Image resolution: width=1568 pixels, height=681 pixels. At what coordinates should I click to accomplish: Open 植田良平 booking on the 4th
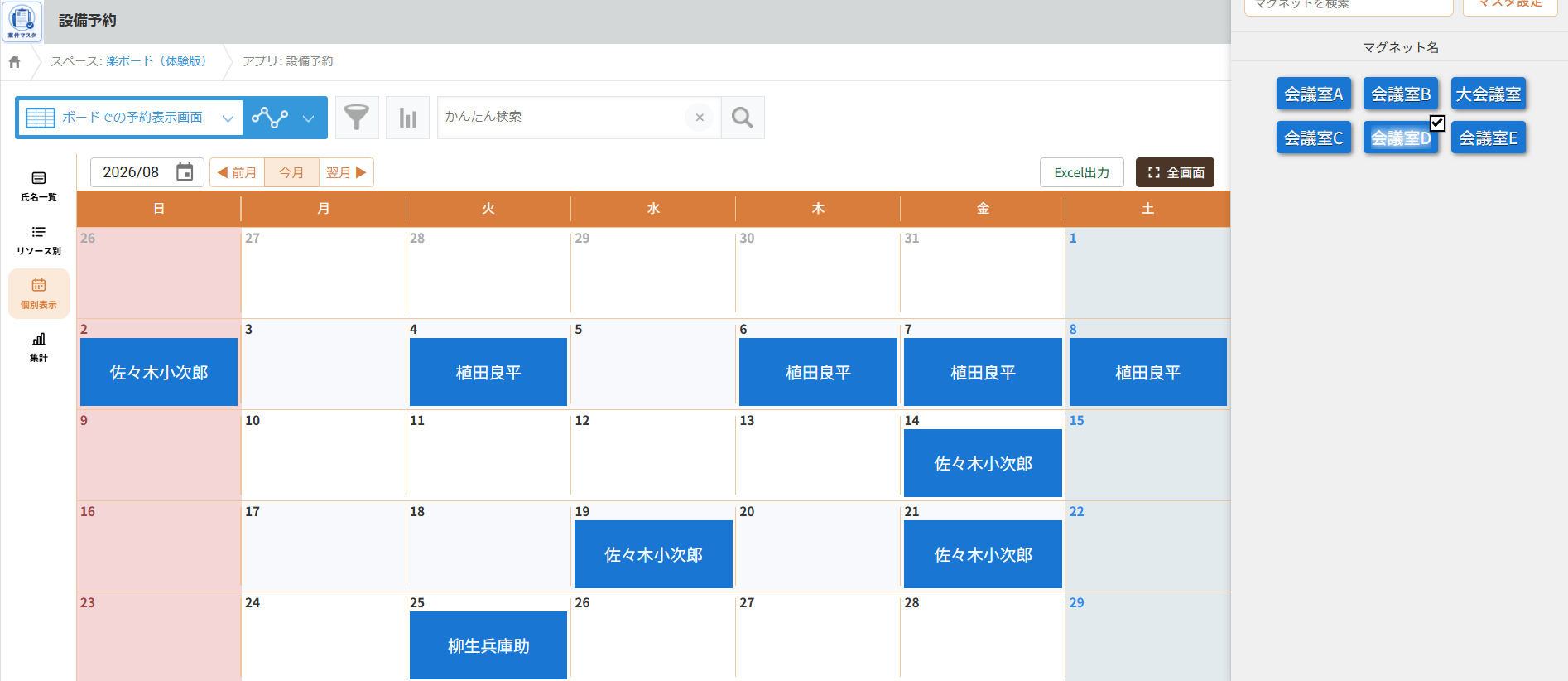coord(488,372)
